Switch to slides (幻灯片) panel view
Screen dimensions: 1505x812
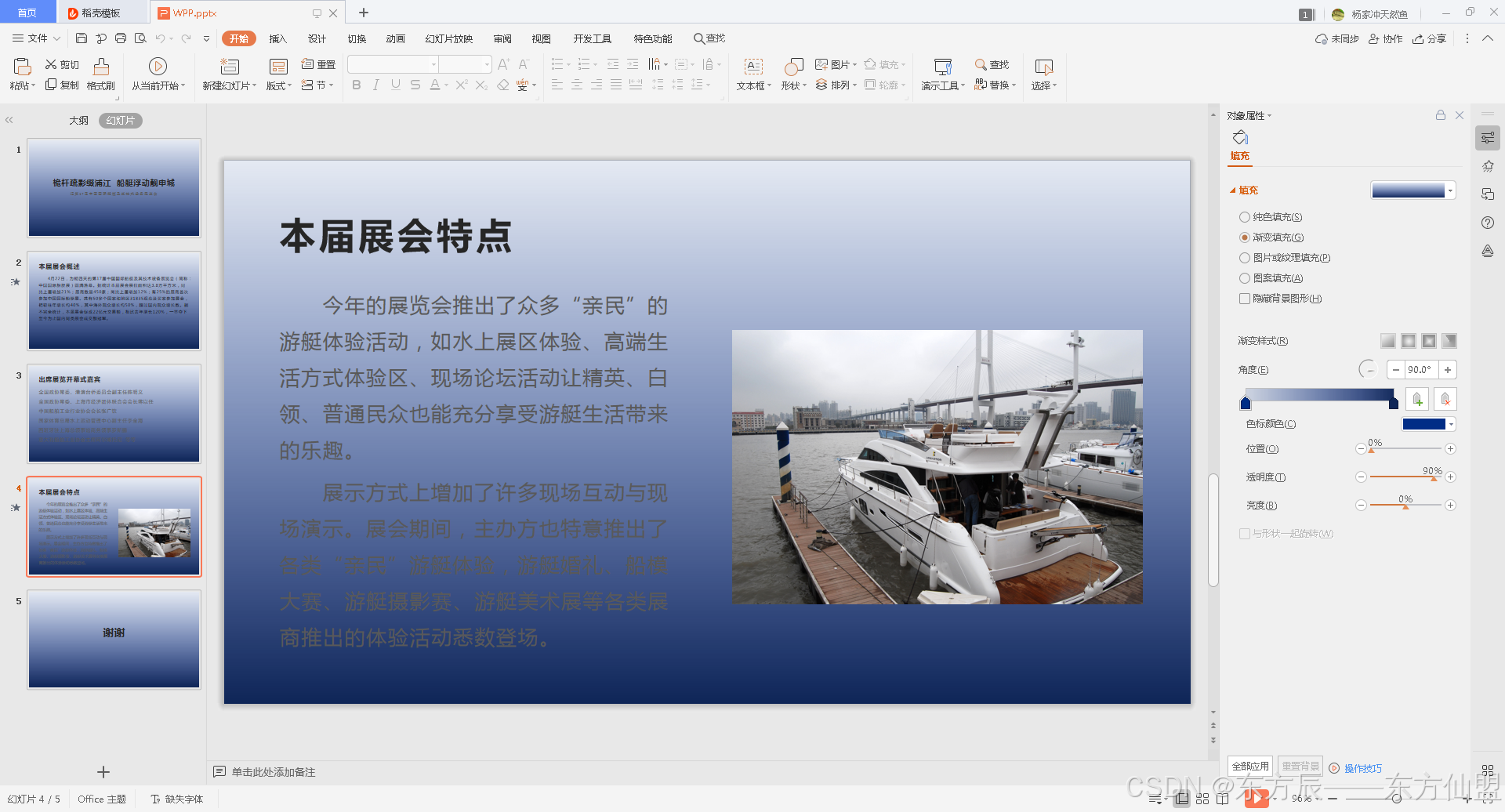121,121
